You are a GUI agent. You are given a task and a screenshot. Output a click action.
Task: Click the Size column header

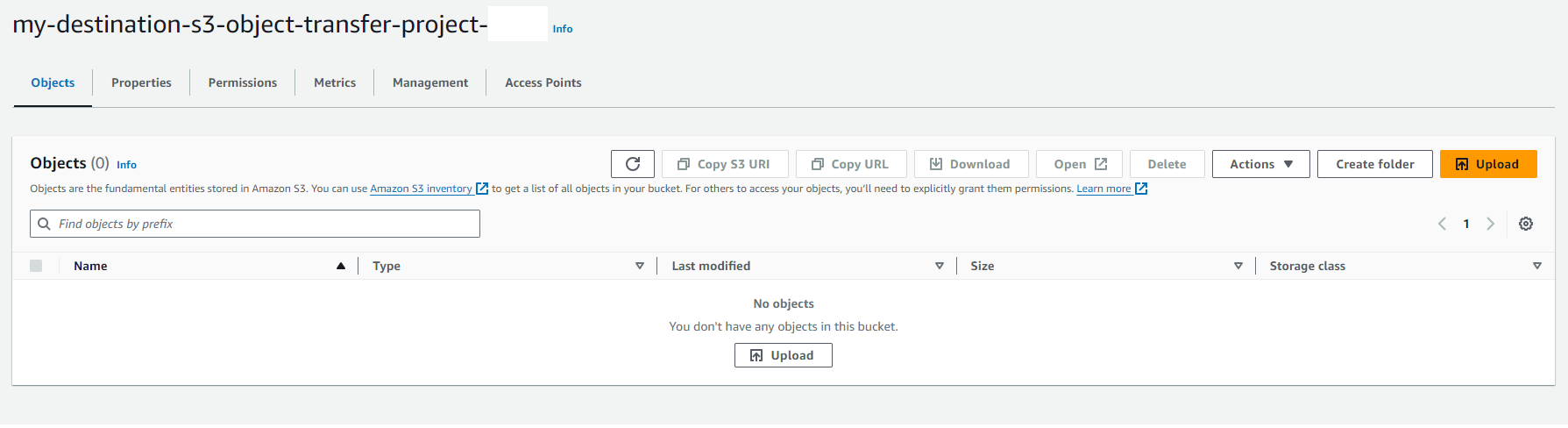[983, 266]
